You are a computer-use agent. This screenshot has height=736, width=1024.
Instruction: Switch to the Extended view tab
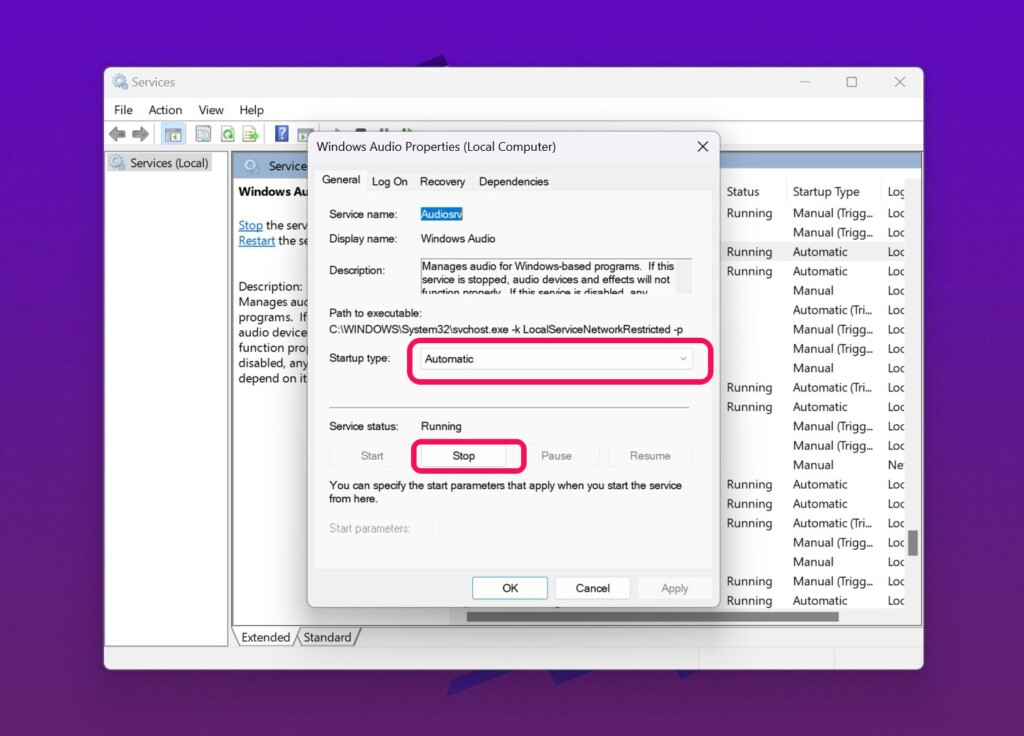(x=266, y=637)
